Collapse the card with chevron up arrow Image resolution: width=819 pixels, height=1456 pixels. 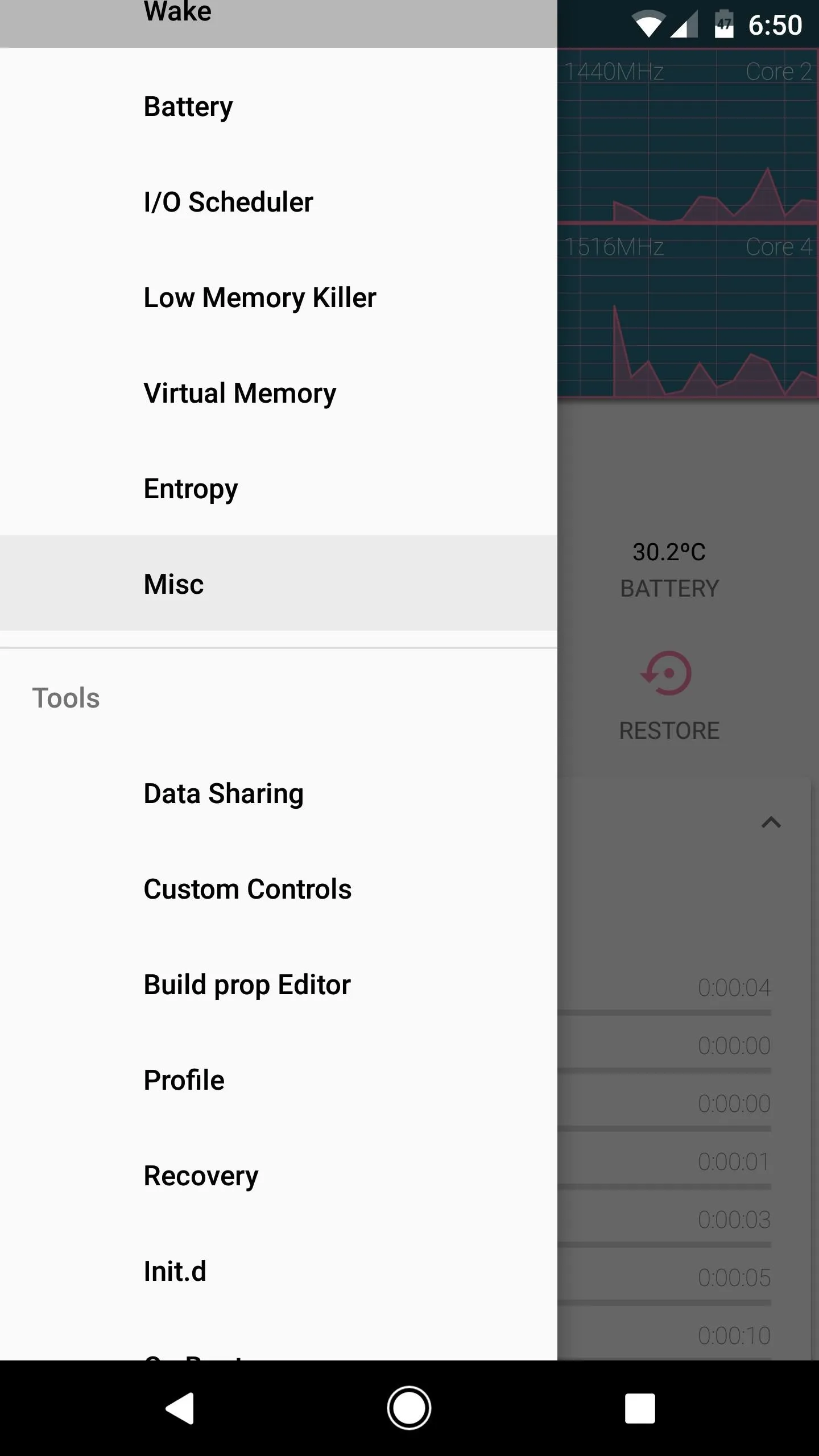click(771, 822)
